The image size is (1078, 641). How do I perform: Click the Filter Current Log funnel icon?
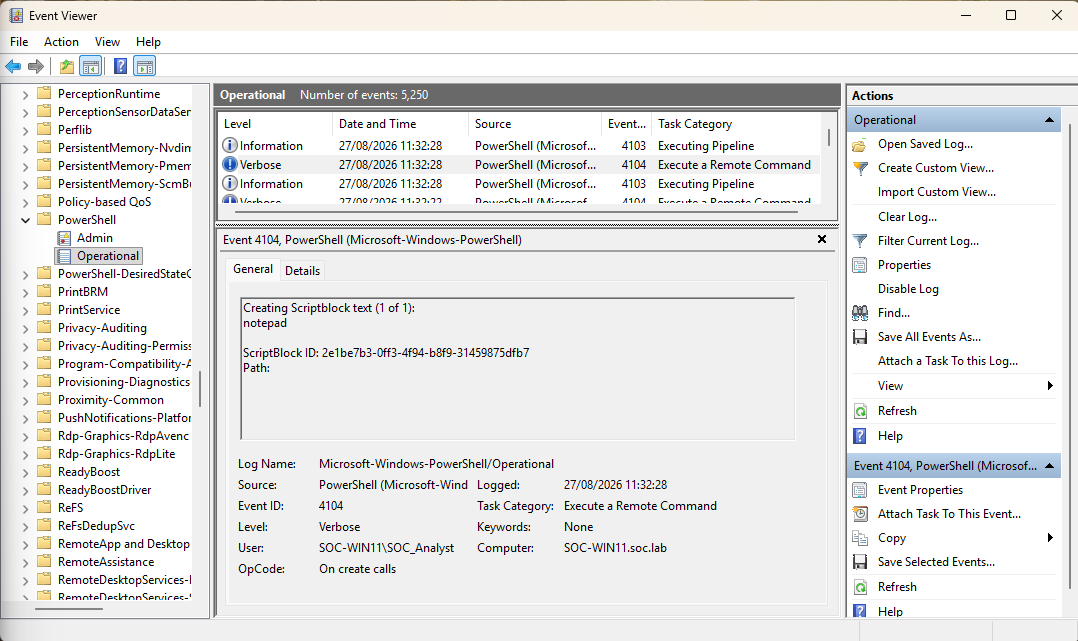[x=860, y=241]
